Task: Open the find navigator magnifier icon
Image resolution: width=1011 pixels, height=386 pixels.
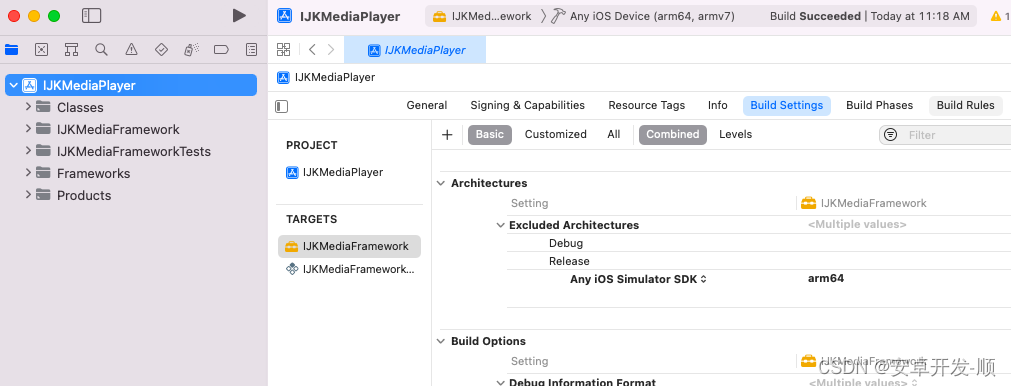Action: (x=101, y=50)
